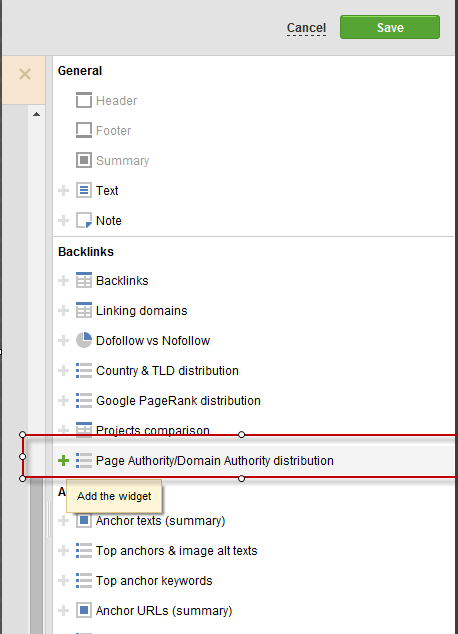This screenshot has width=458, height=634.
Task: Click the Dofollow vs Nofollow pie icon
Action: 84,340
